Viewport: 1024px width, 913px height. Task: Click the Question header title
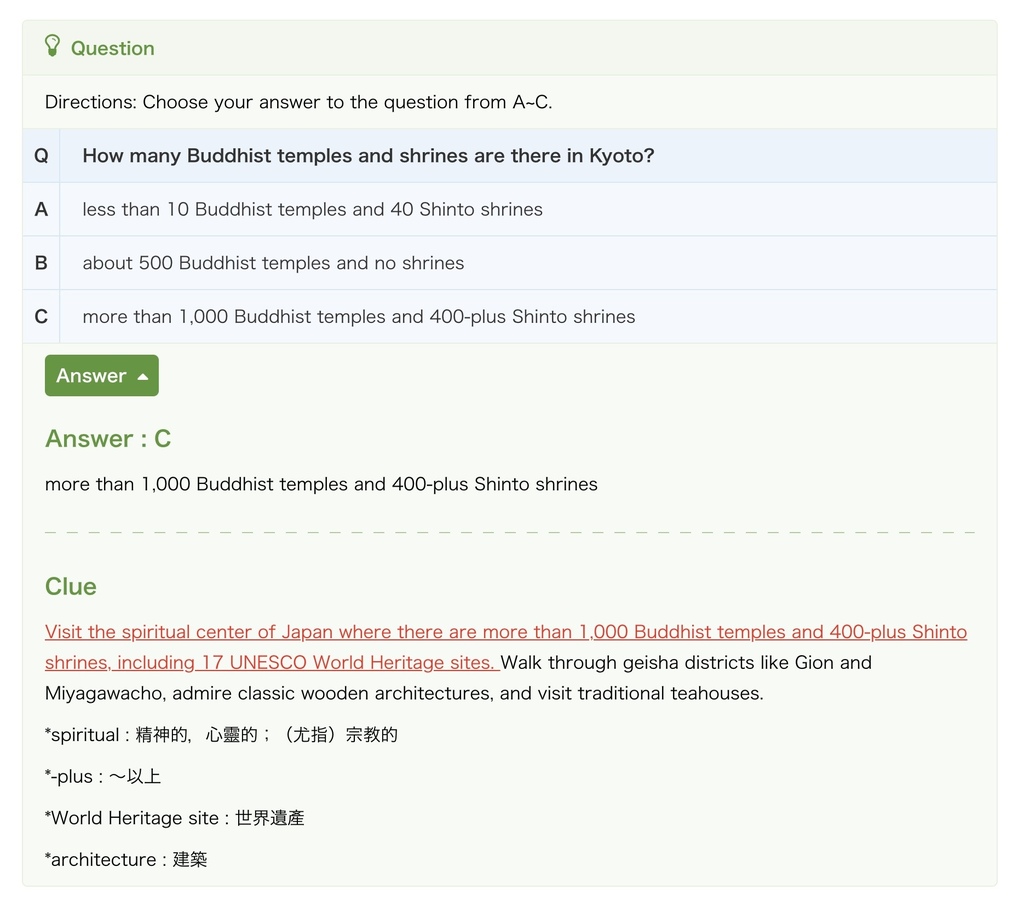coord(112,48)
